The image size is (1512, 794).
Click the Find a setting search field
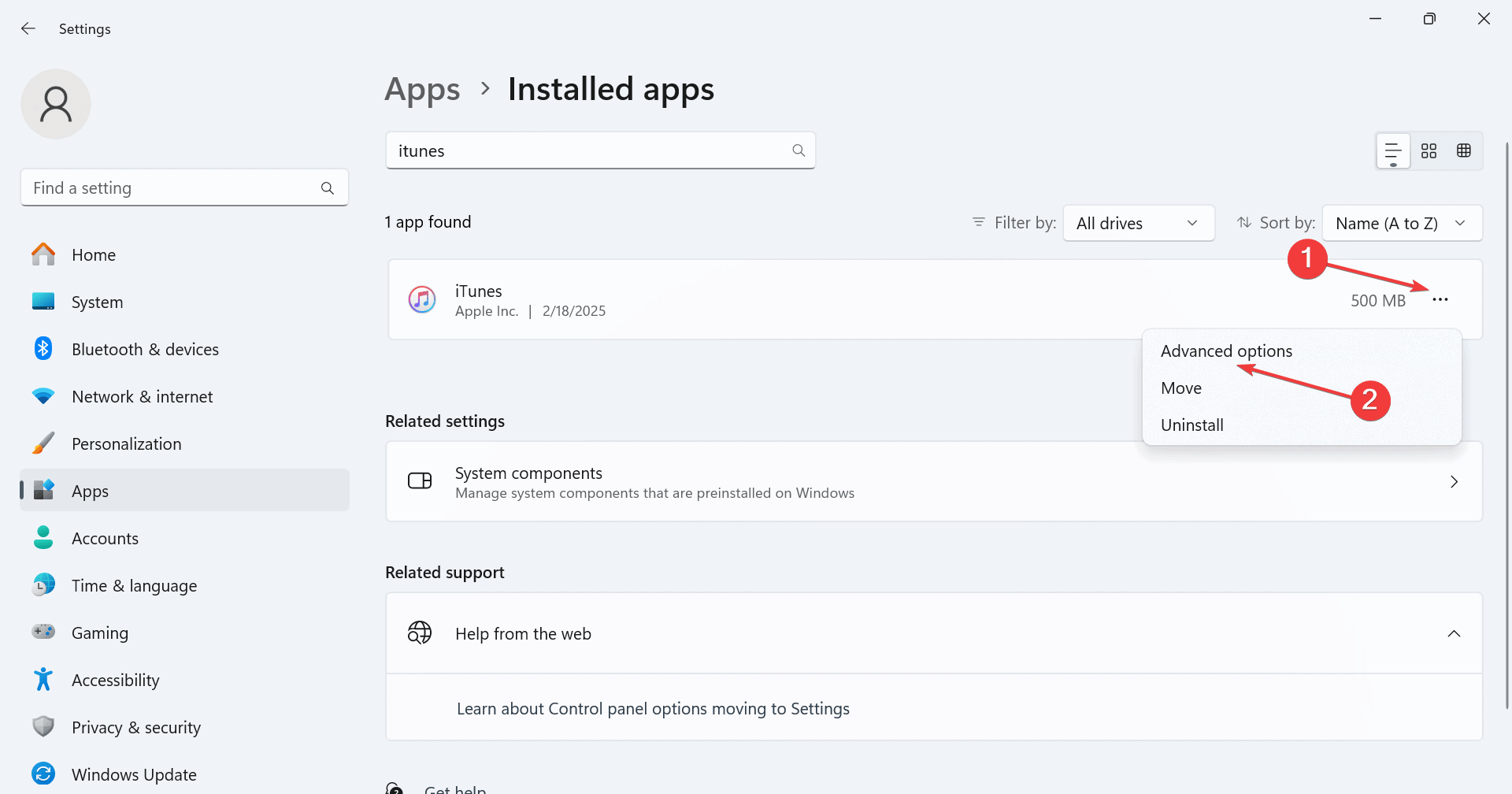[173, 188]
